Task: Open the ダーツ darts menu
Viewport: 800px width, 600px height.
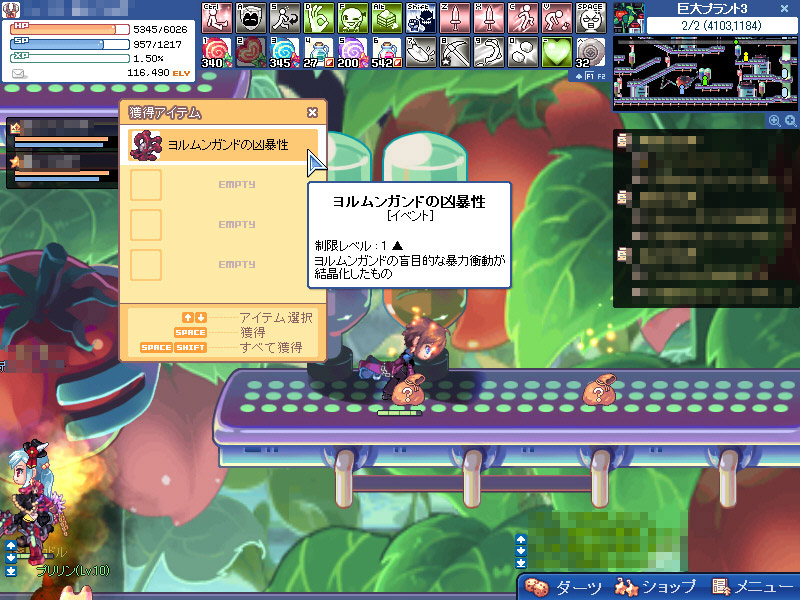Action: tap(565, 587)
